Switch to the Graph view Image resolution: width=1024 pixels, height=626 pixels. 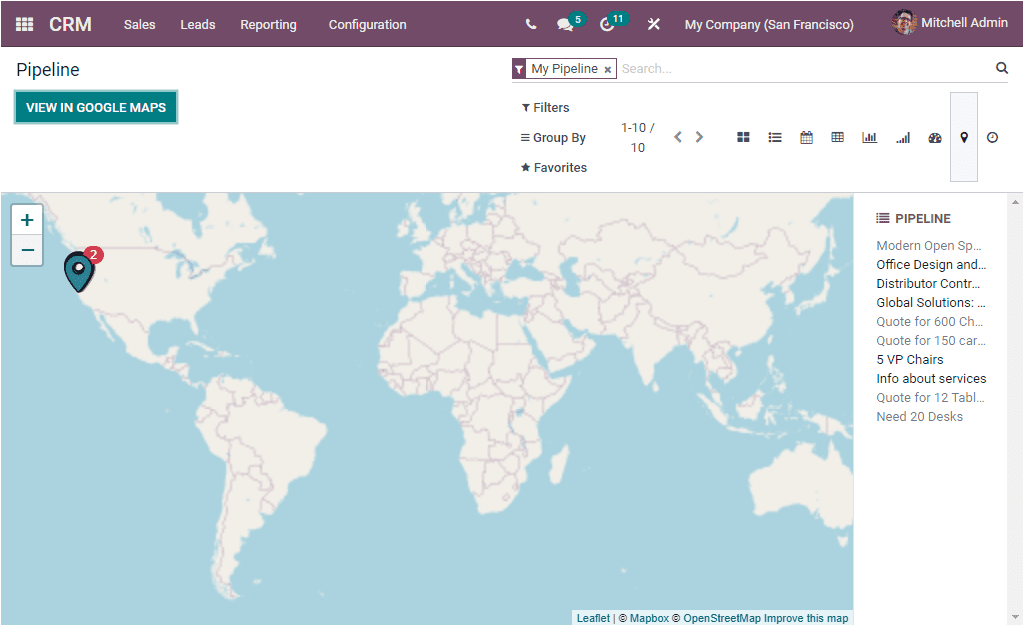click(x=869, y=137)
